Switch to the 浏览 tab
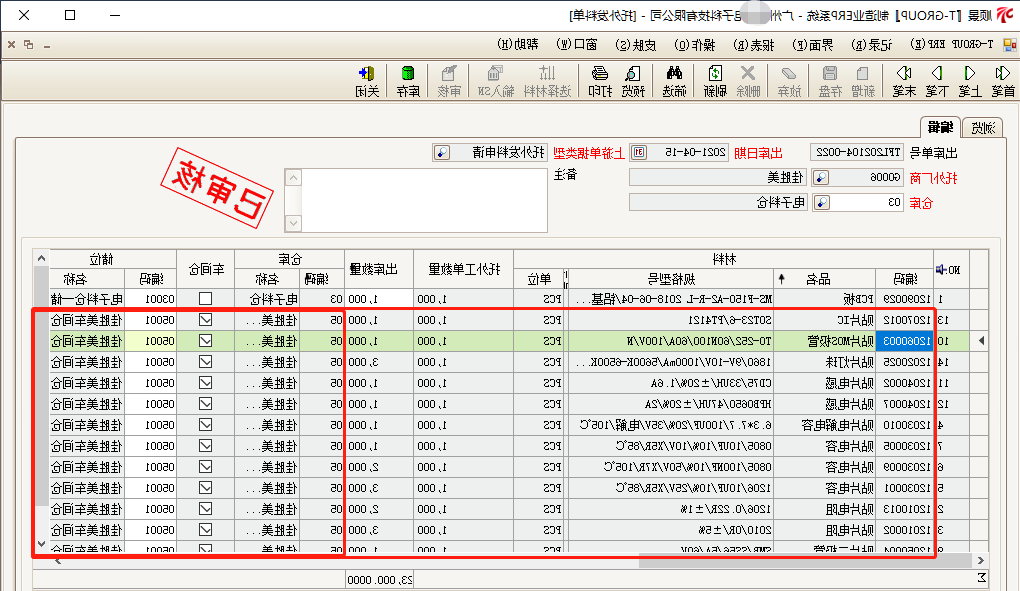Screen dimensions: 1020x591 pos(981,127)
